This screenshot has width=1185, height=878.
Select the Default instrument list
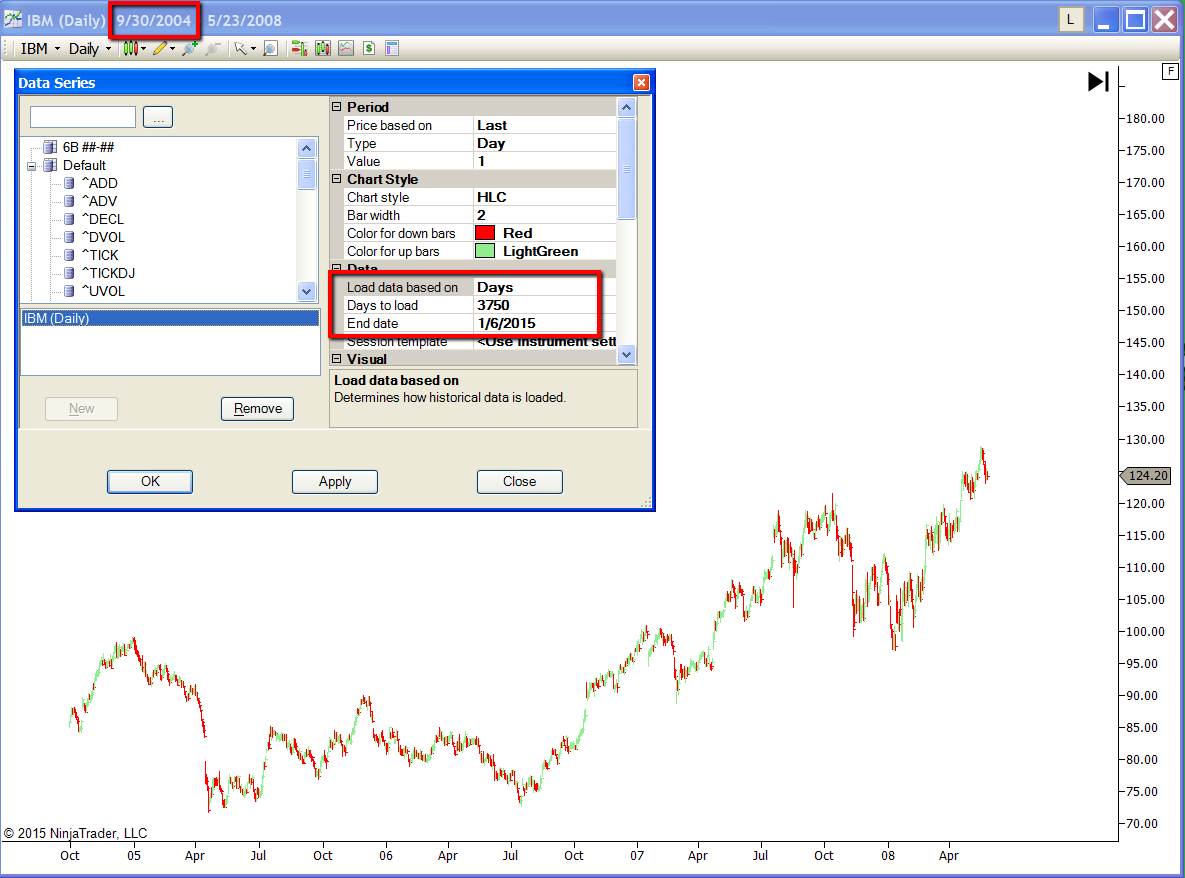click(84, 165)
